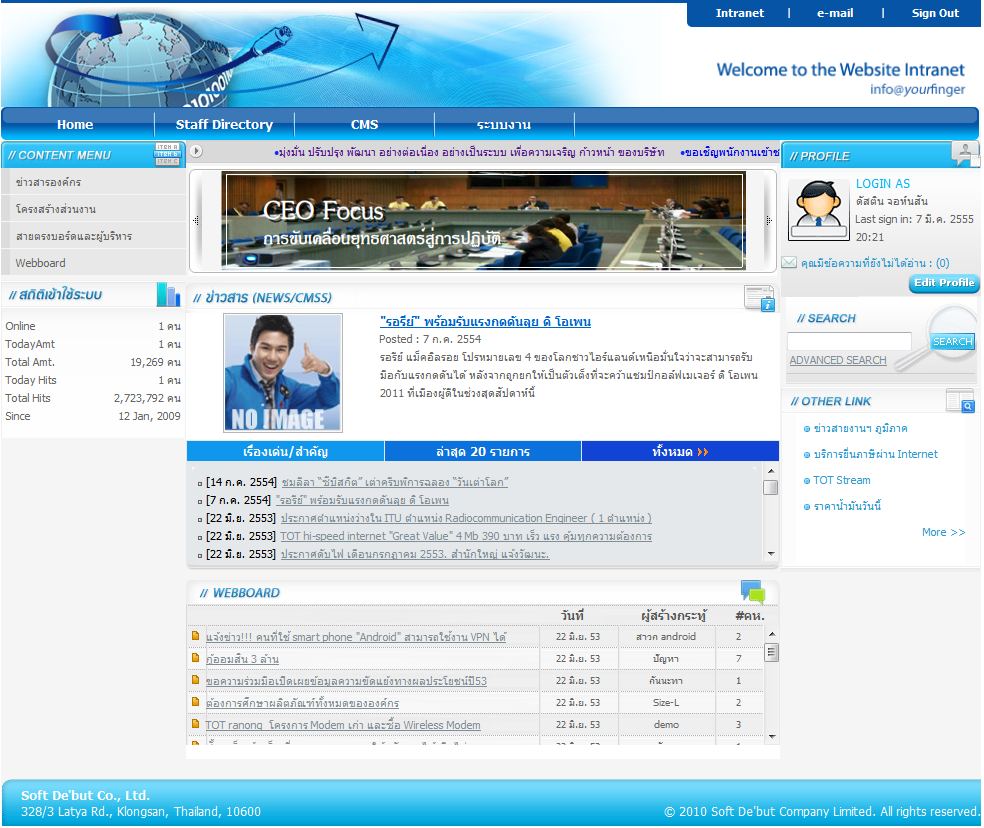Click the user avatar picture

tap(818, 210)
